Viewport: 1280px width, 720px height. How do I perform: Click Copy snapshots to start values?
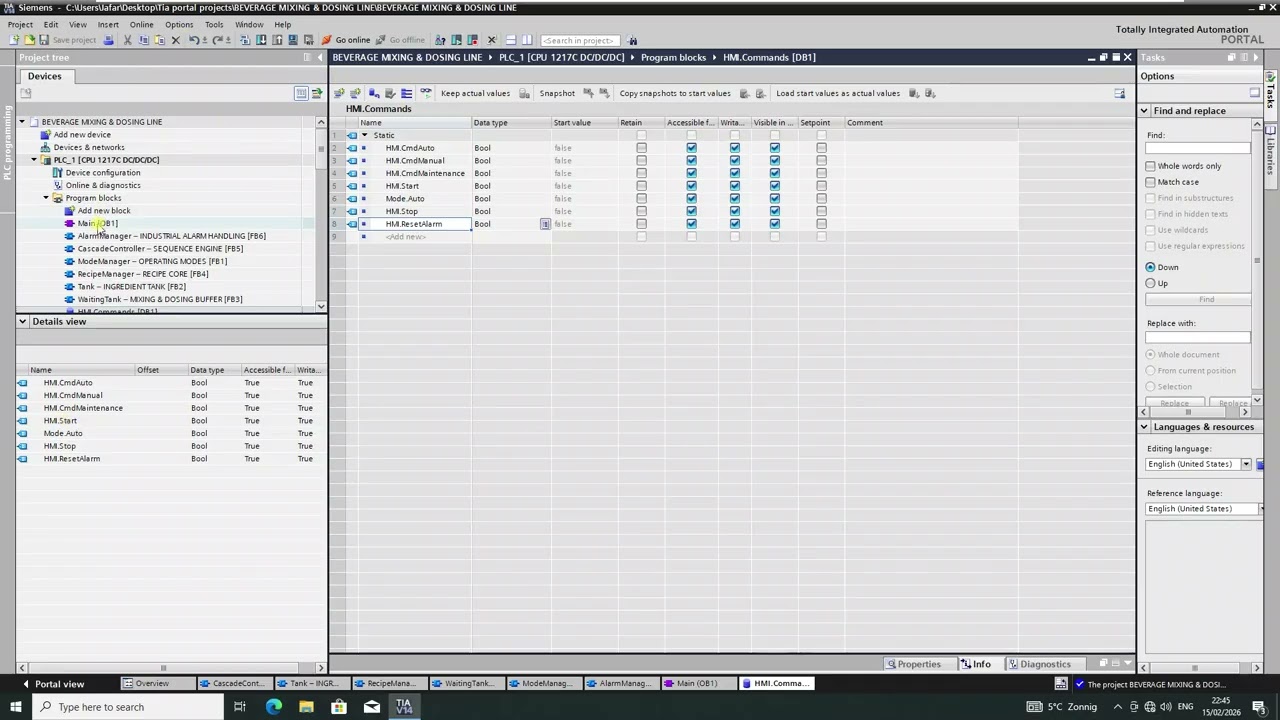tap(675, 93)
